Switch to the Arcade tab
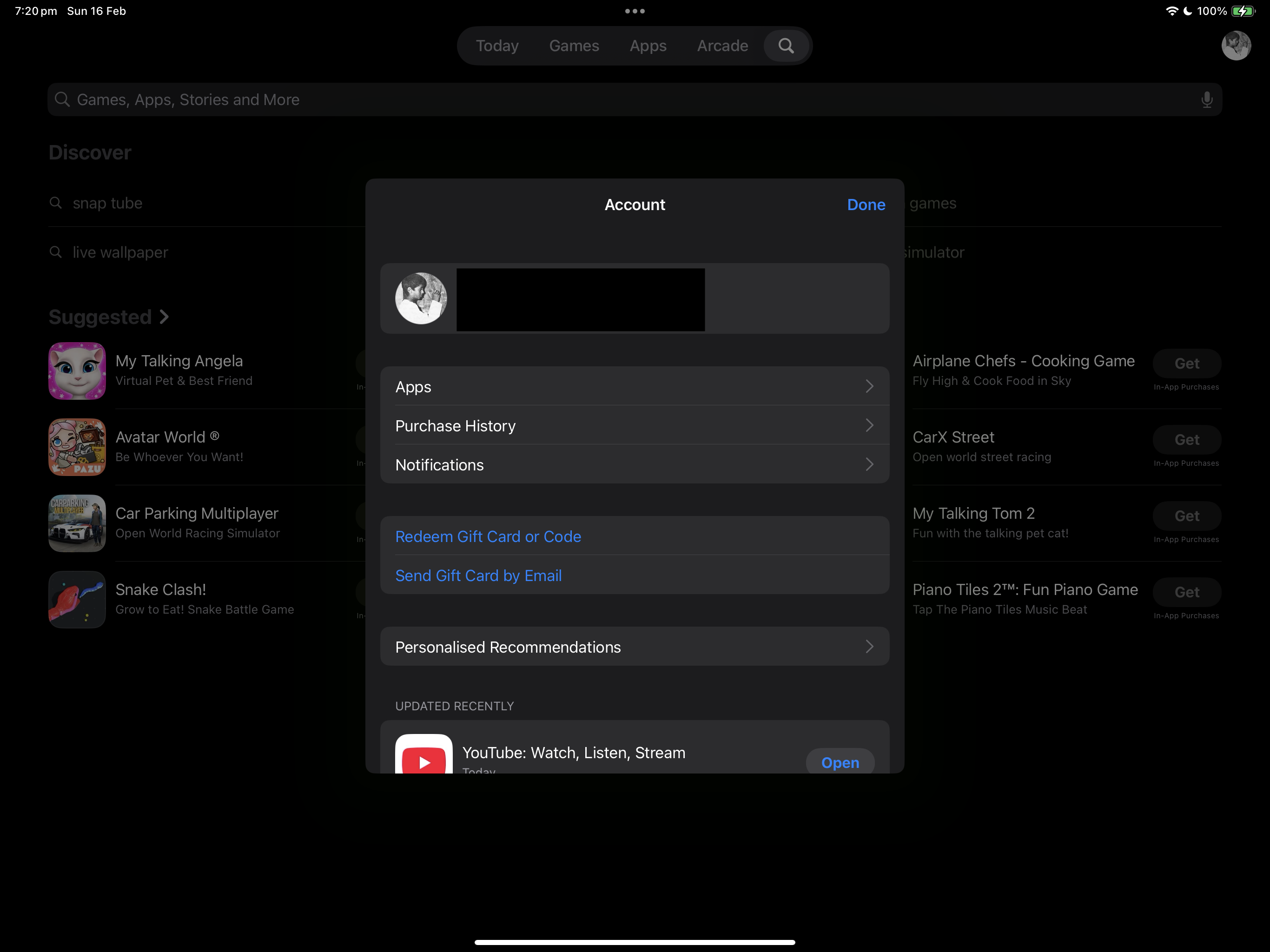This screenshot has width=1270, height=952. [722, 46]
